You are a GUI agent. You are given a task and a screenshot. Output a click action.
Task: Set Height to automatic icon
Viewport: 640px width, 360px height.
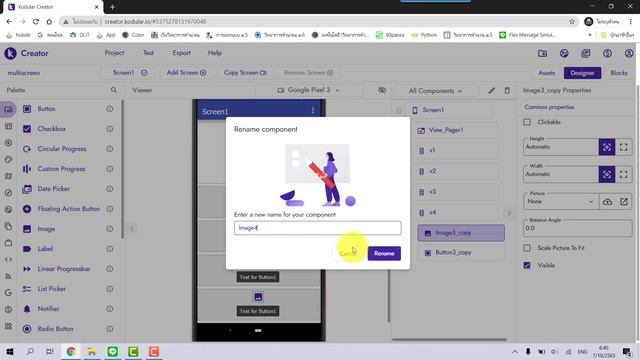[x=607, y=147]
